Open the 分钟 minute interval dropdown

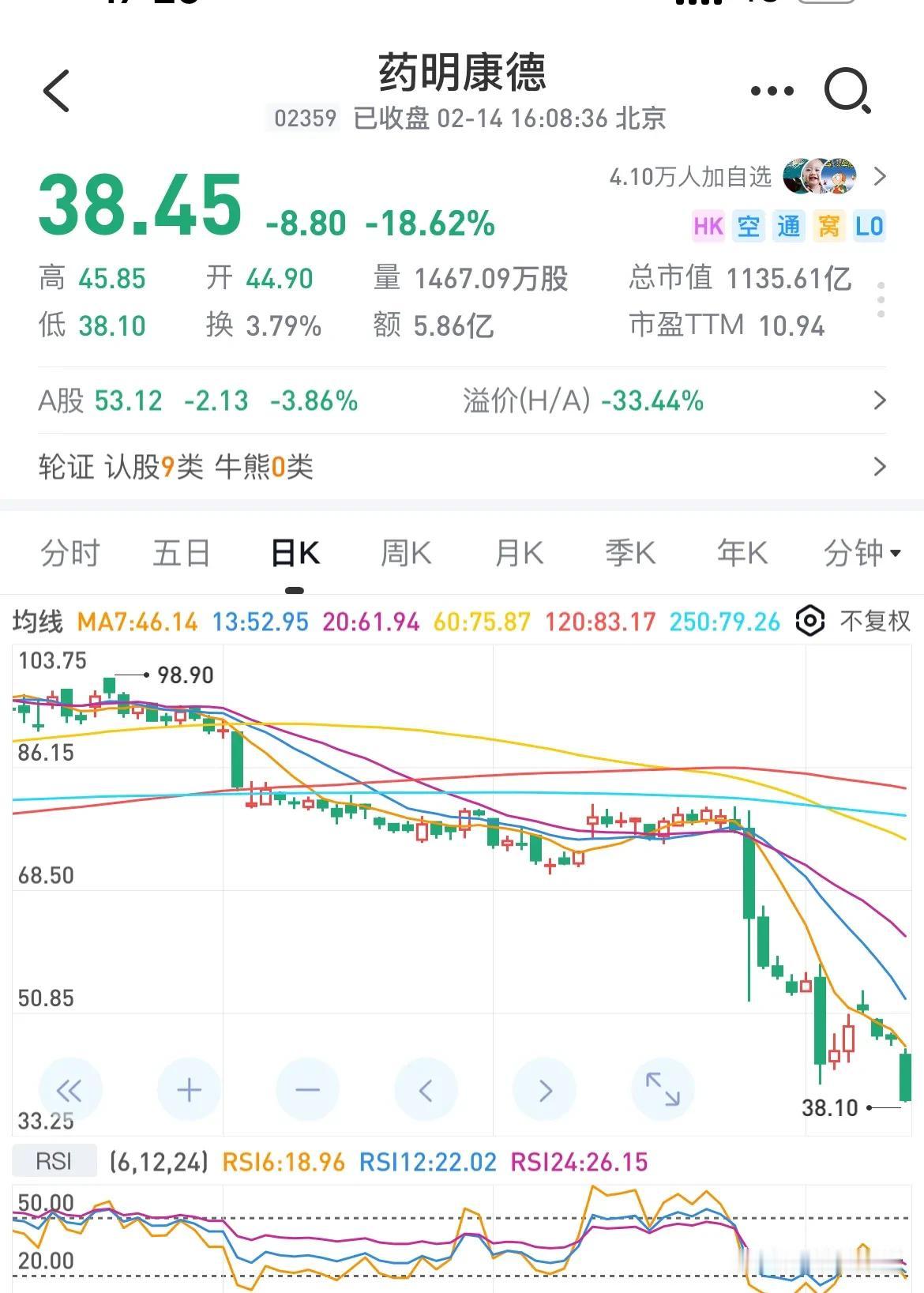click(862, 553)
